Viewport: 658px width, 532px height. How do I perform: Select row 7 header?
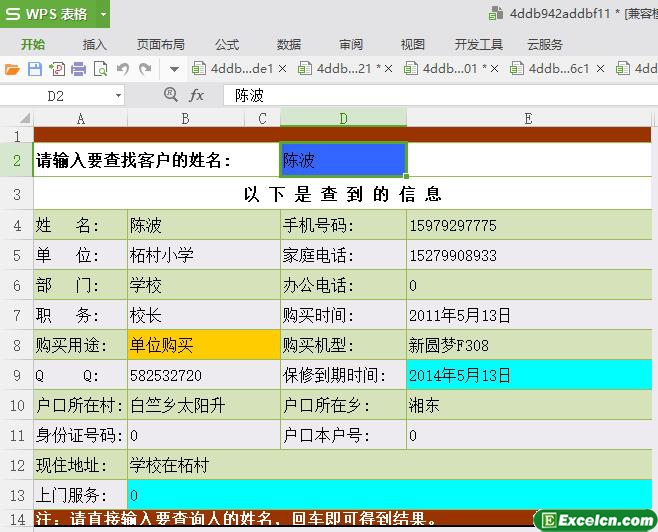pos(16,315)
